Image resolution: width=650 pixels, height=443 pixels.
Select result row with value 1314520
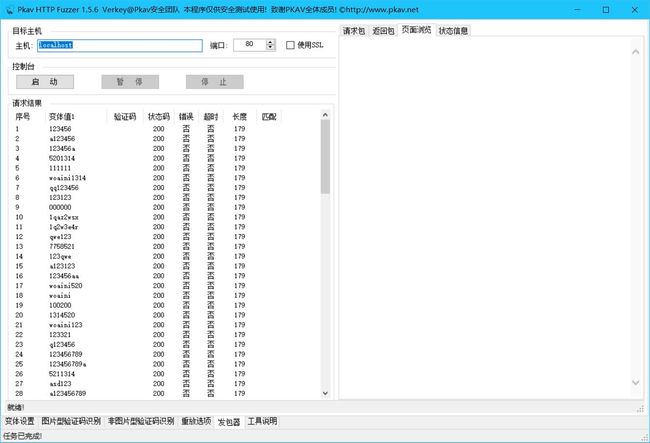(x=166, y=315)
